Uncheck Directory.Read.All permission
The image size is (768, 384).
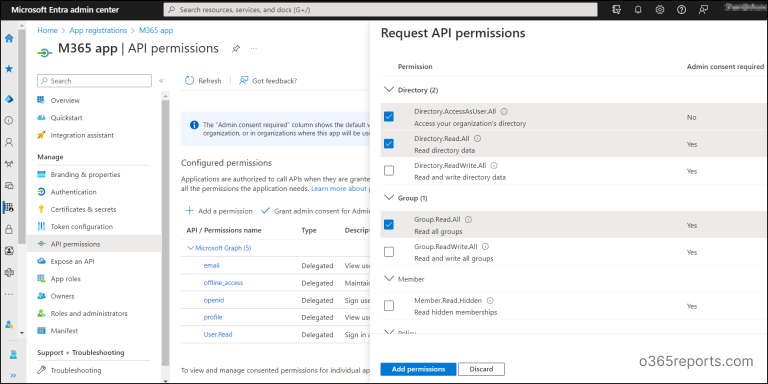pos(389,144)
